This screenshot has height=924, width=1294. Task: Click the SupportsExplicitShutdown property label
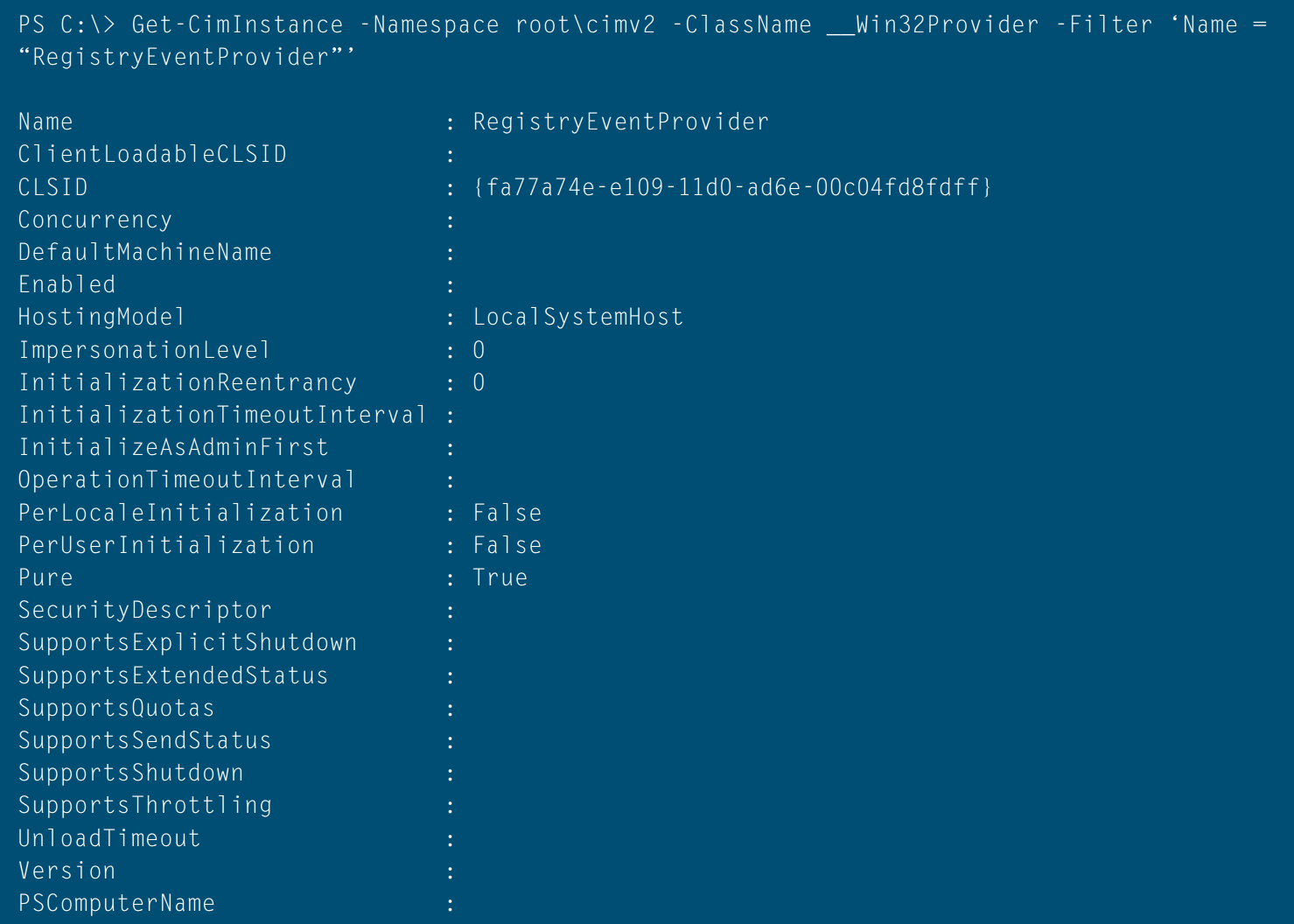pos(187,642)
